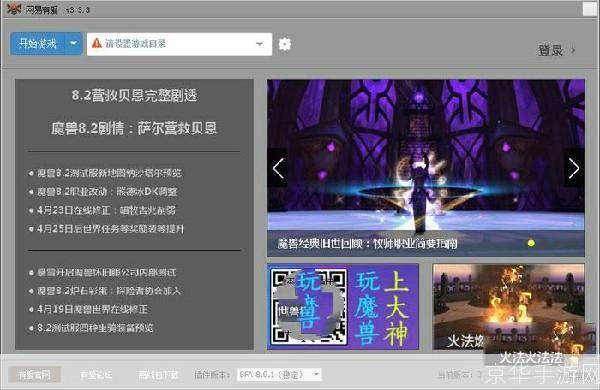Open news 4月25日后世界任务奖励提升
This screenshot has height=390, width=600.
pyautogui.click(x=110, y=229)
